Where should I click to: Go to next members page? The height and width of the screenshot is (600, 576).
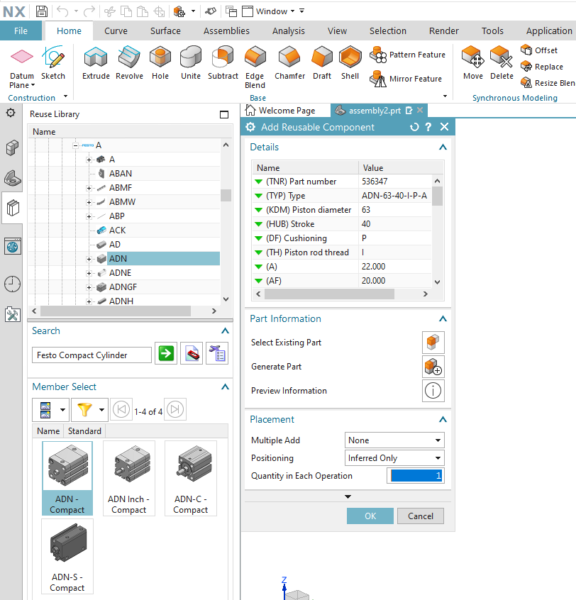coord(175,409)
